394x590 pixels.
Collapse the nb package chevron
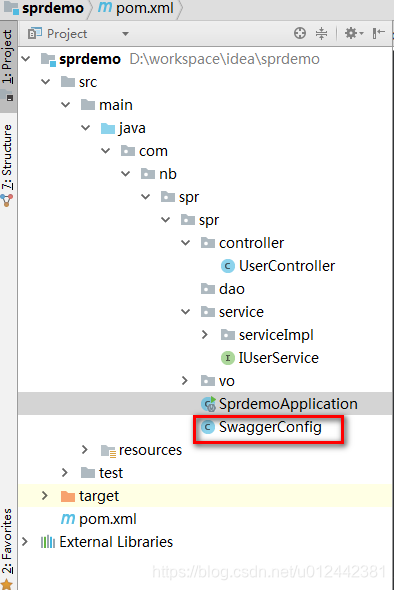tap(125, 174)
